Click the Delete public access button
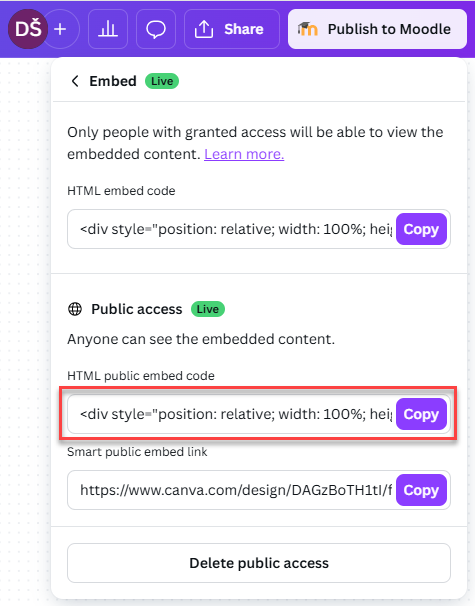The height and width of the screenshot is (606, 475). 259,563
